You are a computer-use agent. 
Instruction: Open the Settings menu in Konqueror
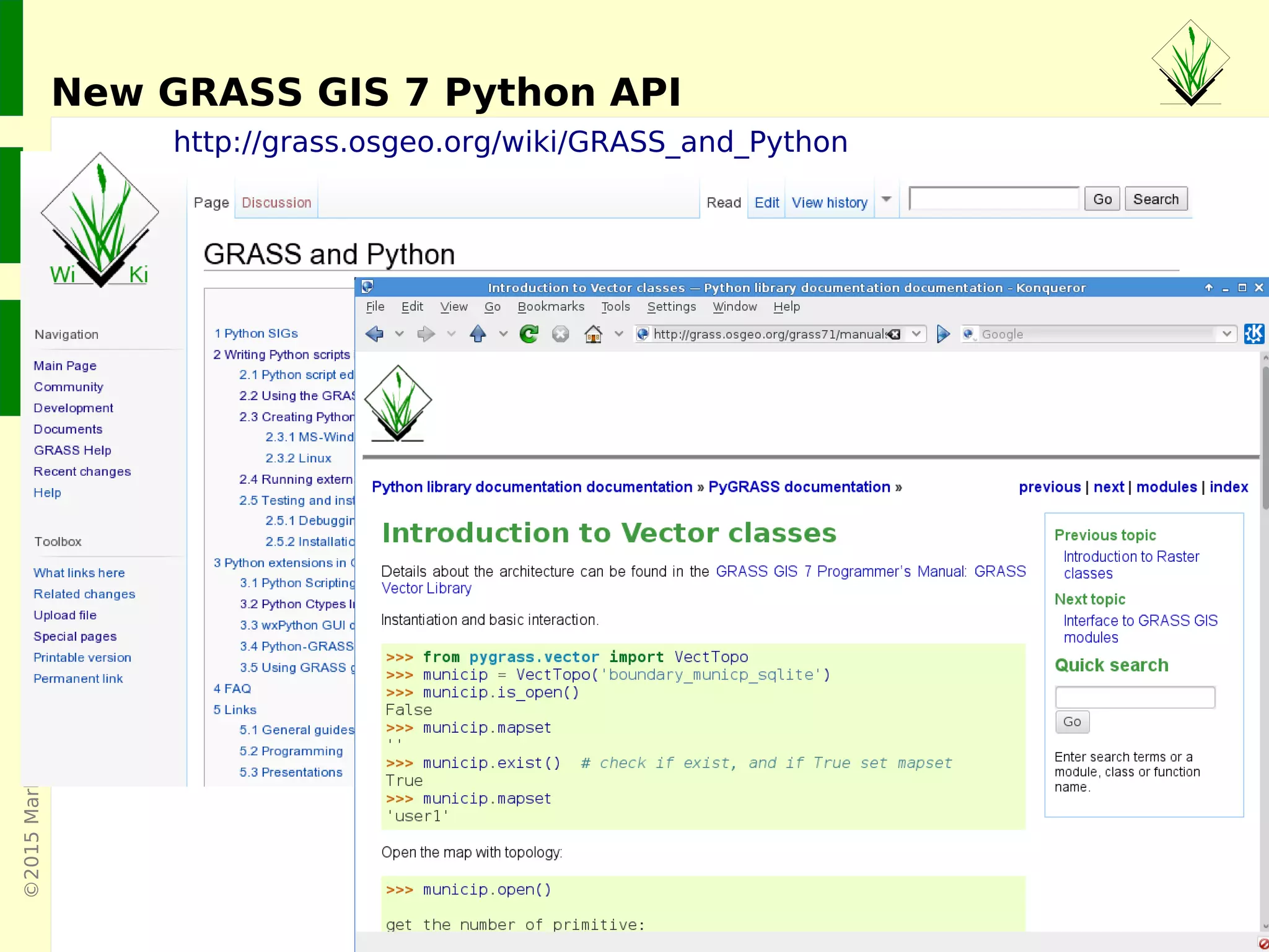pos(672,307)
